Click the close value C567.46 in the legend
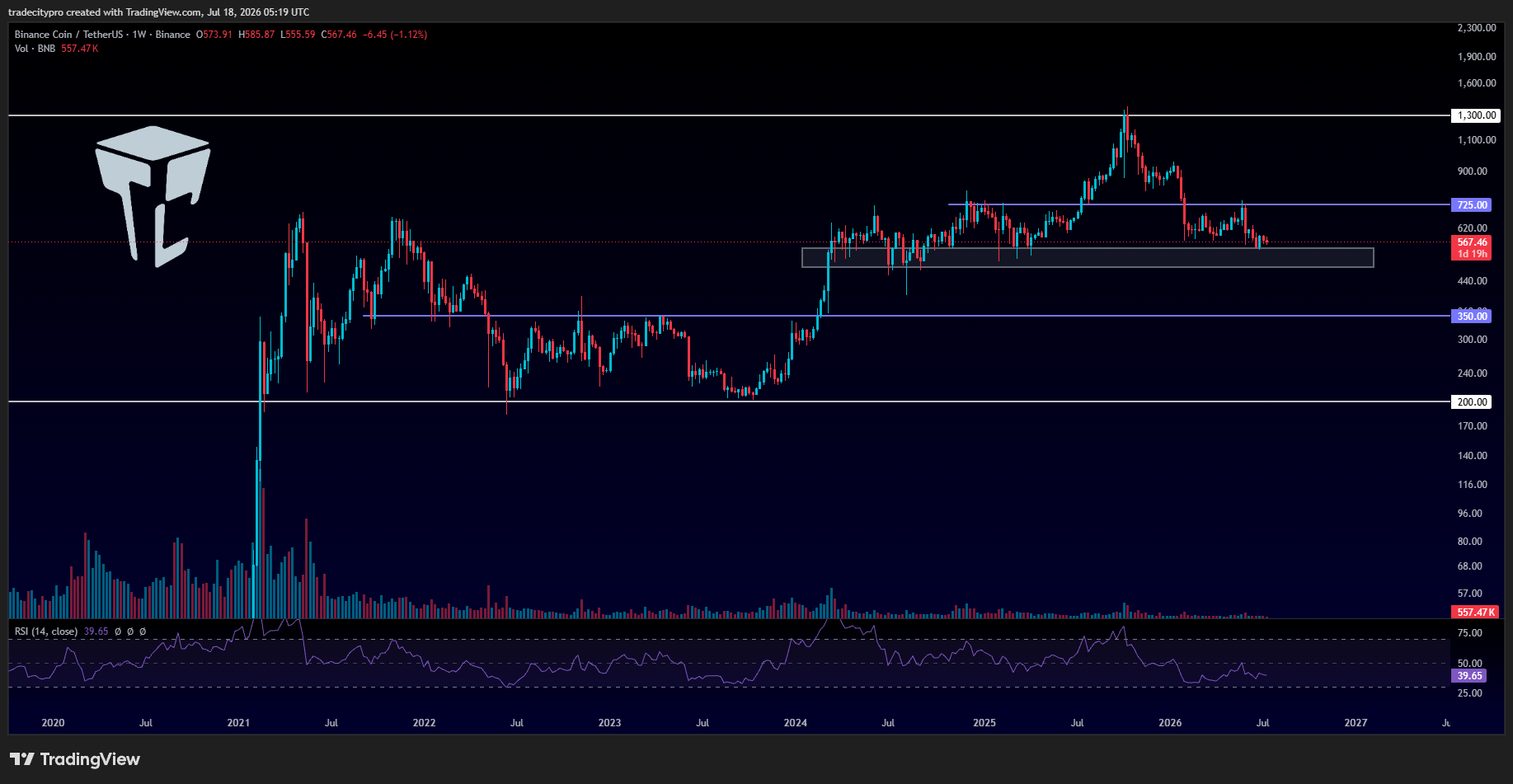The width and height of the screenshot is (1513, 784). coord(339,35)
